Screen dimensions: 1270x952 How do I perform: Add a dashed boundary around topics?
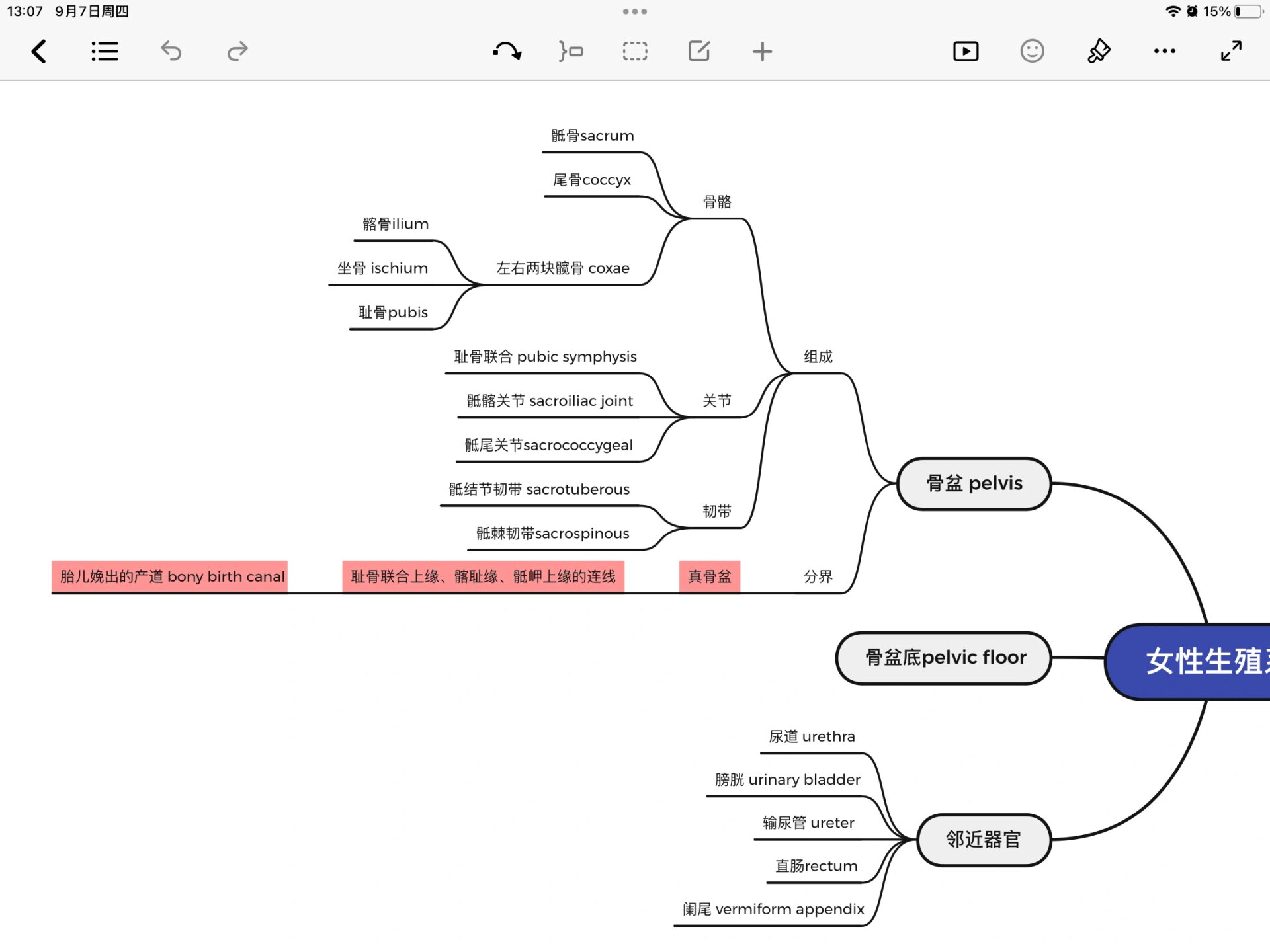click(635, 51)
